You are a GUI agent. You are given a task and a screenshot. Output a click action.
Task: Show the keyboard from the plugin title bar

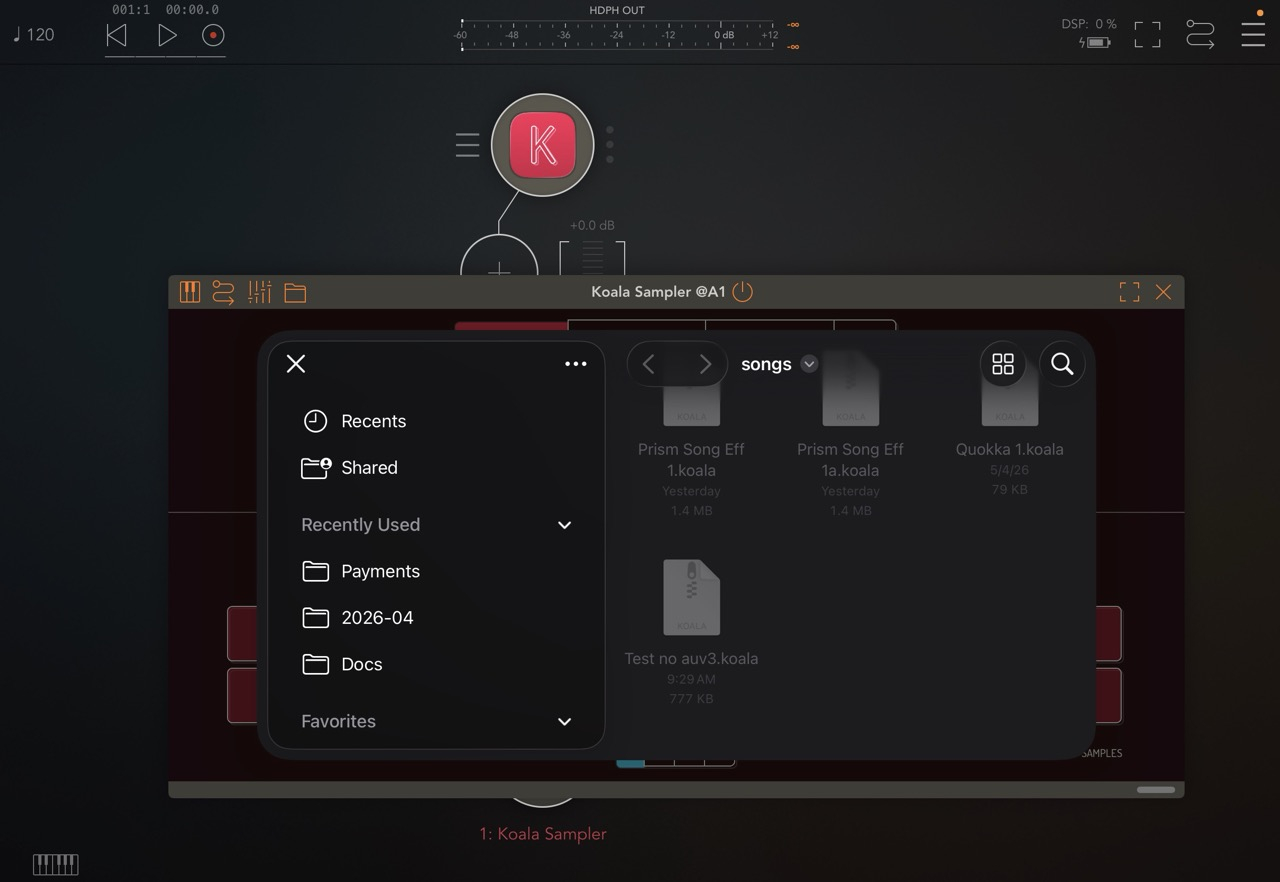pyautogui.click(x=190, y=292)
